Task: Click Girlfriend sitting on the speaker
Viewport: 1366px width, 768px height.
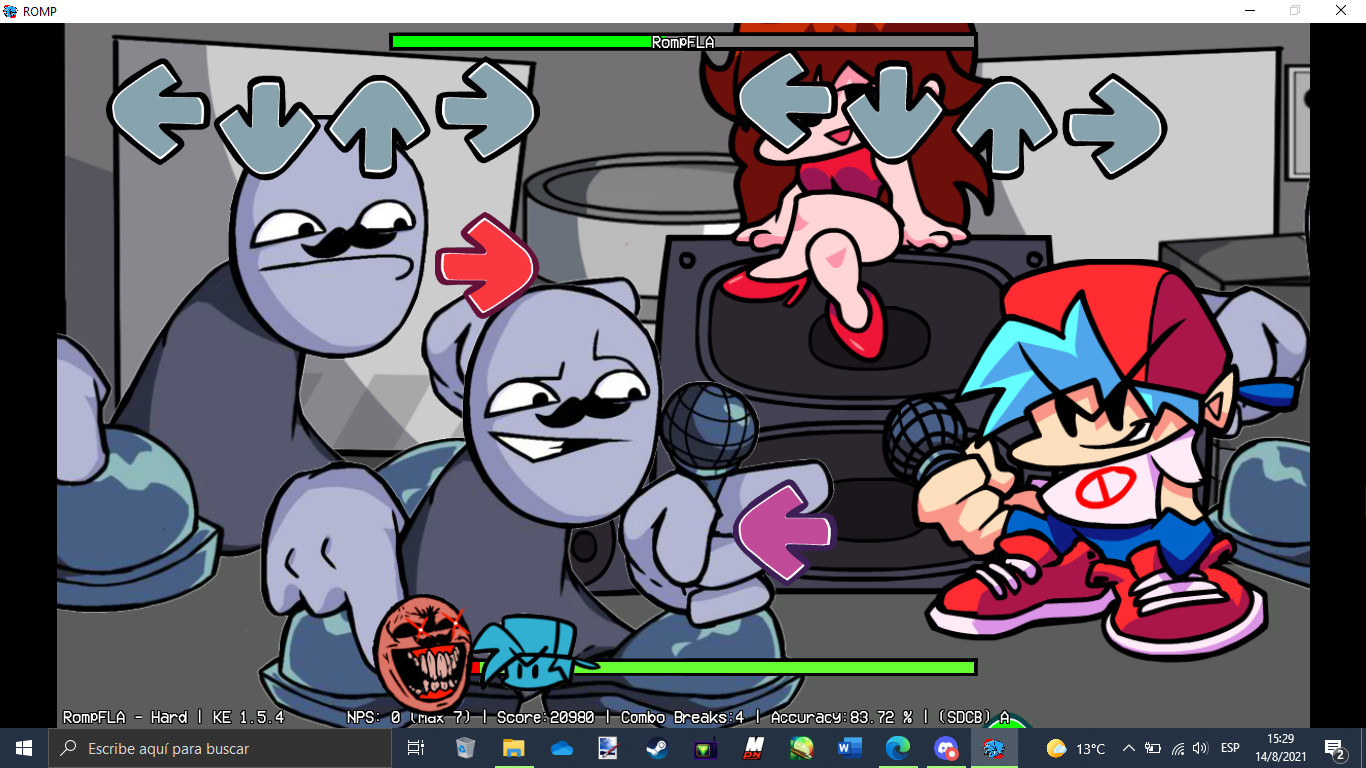Action: (x=850, y=190)
